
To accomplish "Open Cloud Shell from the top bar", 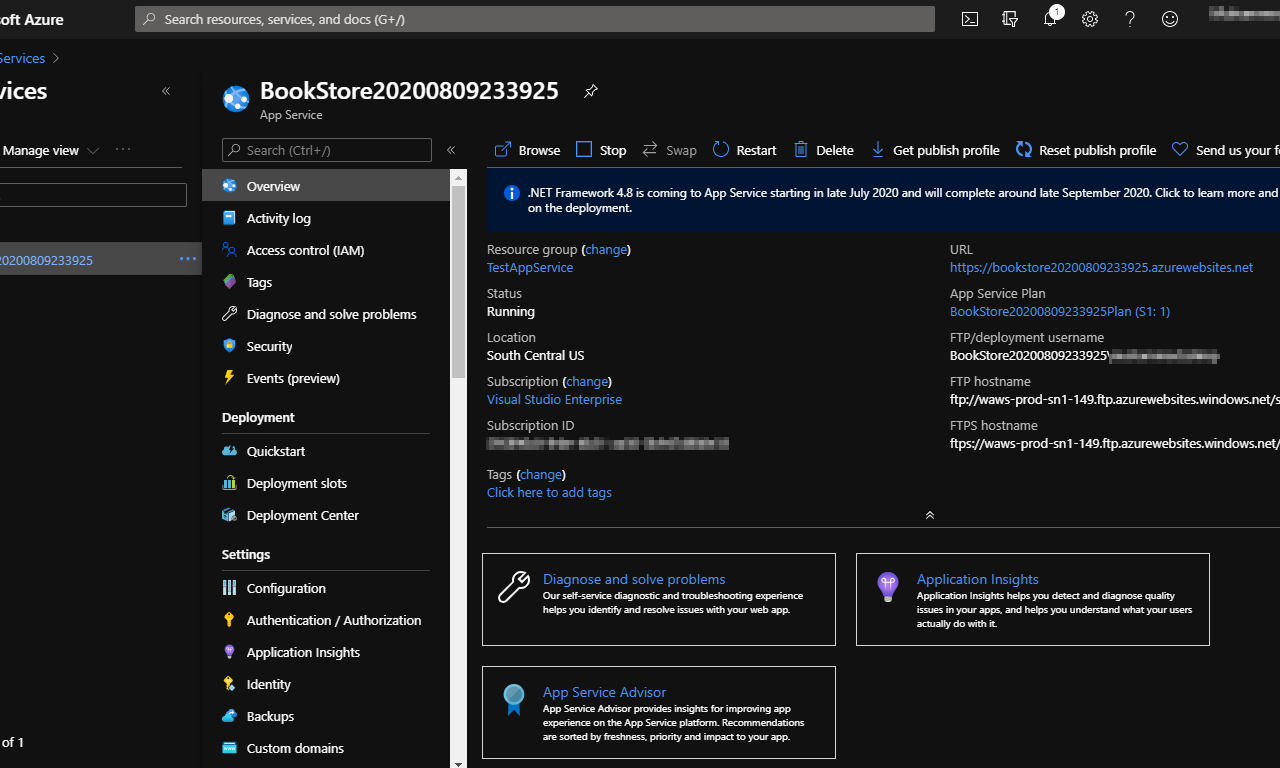I will [x=969, y=19].
